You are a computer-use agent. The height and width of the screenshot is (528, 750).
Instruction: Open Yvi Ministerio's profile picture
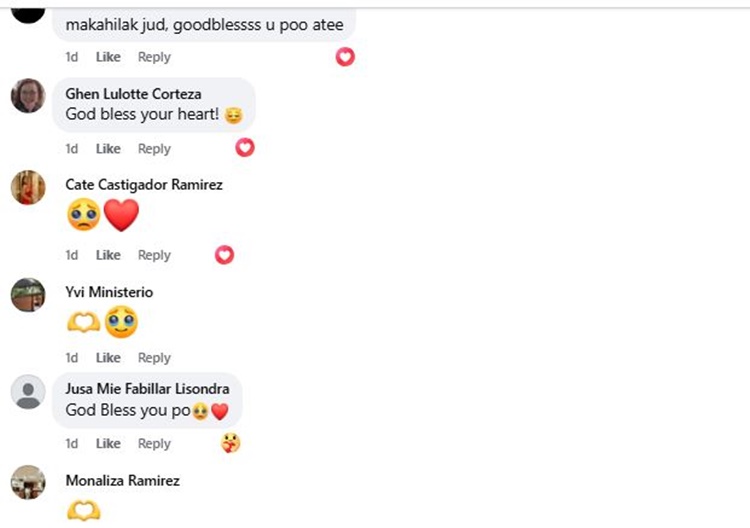(28, 295)
